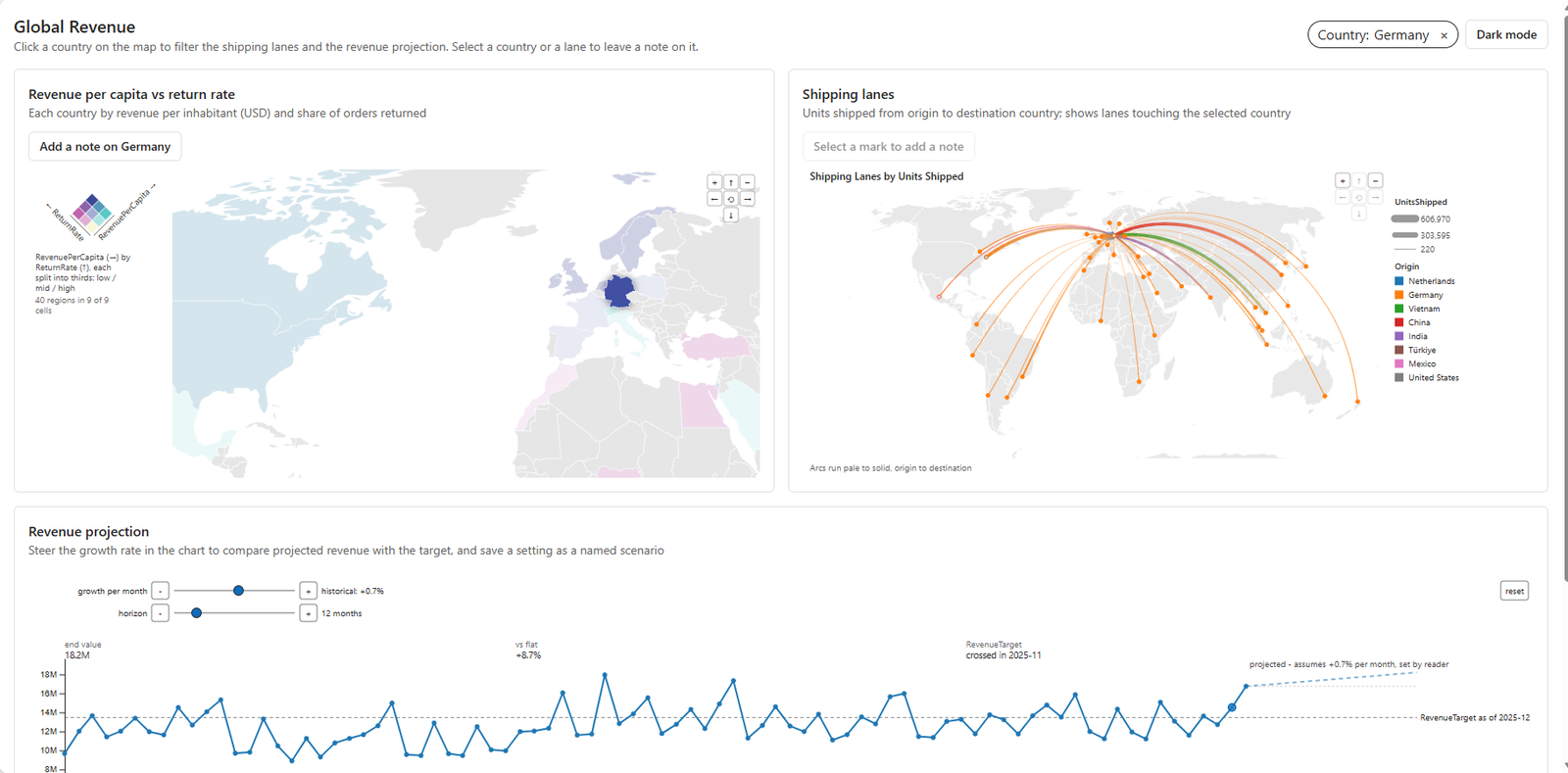Click the Netherlands origin legend swatch

pyautogui.click(x=1398, y=281)
